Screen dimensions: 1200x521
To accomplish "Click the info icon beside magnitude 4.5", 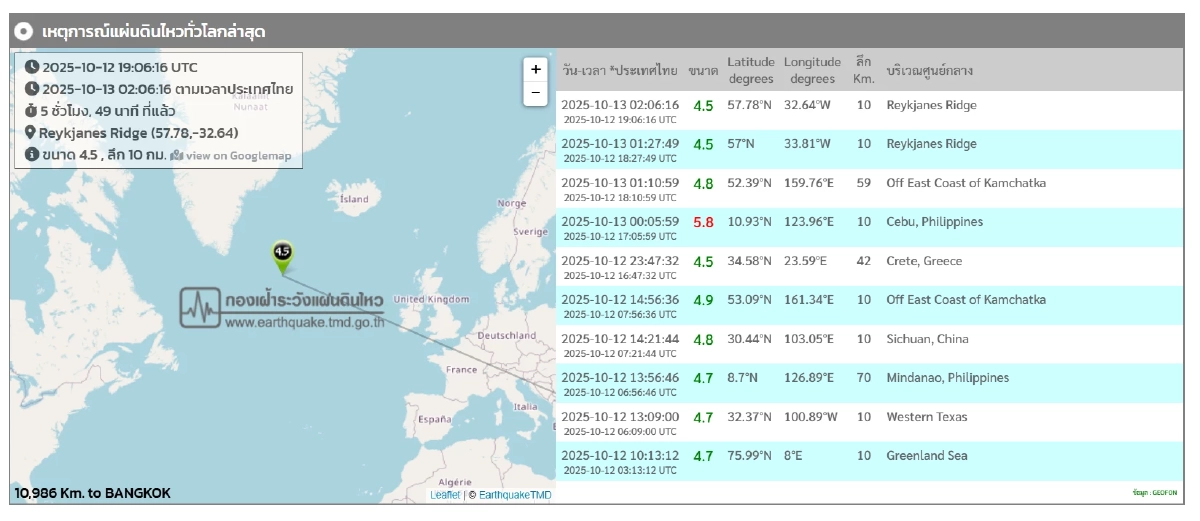I will (32, 155).
